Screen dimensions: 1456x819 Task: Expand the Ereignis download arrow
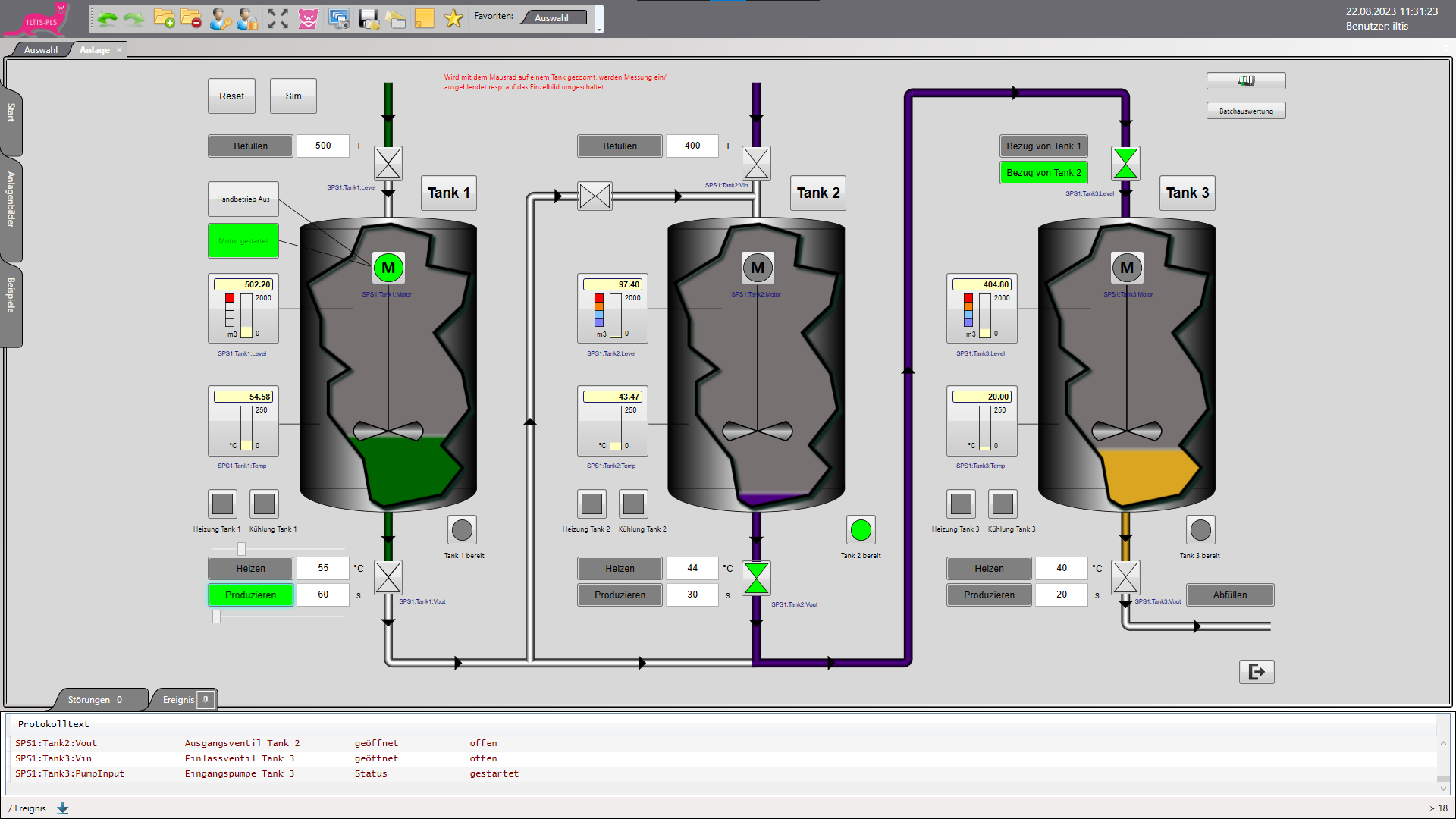[63, 808]
